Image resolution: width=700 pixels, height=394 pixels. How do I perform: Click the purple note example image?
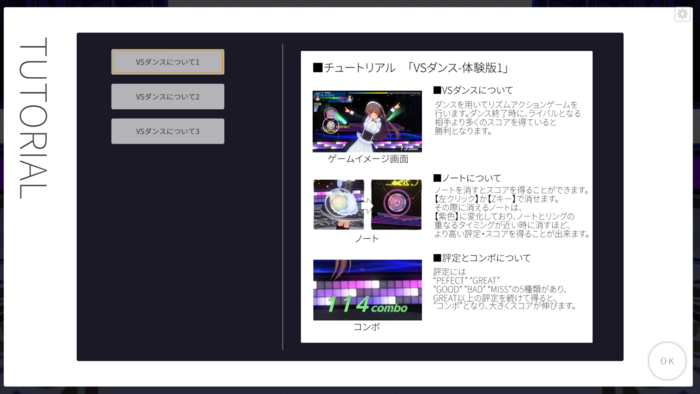tap(396, 204)
